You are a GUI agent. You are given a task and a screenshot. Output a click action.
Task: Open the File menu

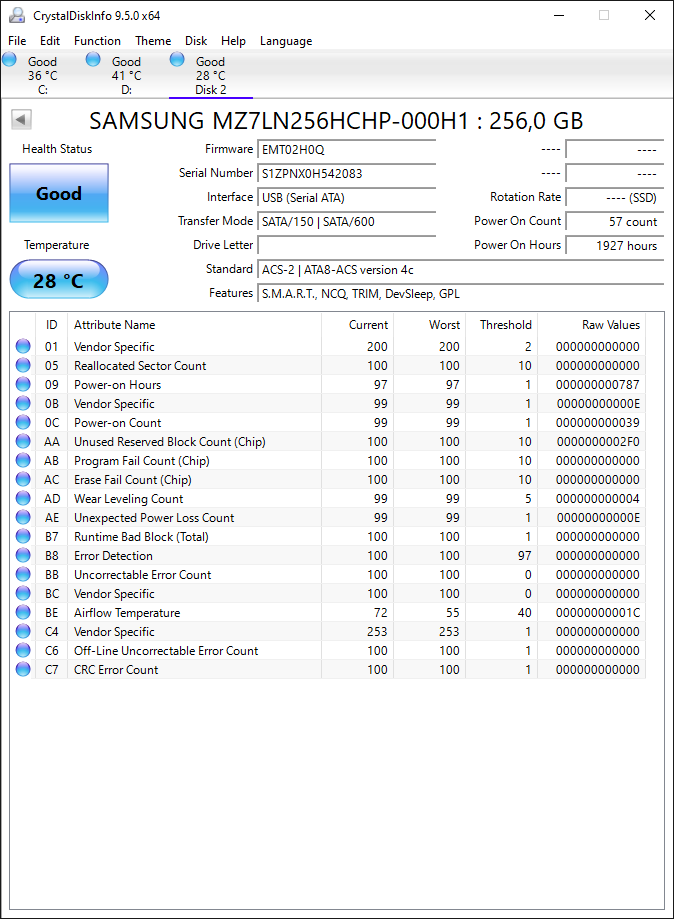[17, 40]
